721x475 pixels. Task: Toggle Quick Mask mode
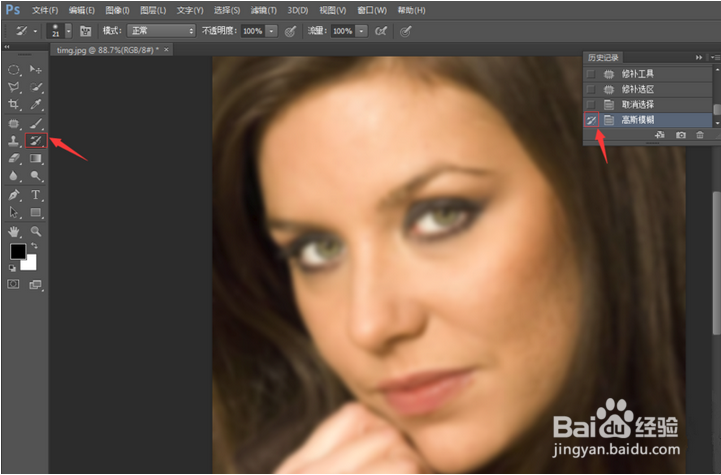coord(13,284)
